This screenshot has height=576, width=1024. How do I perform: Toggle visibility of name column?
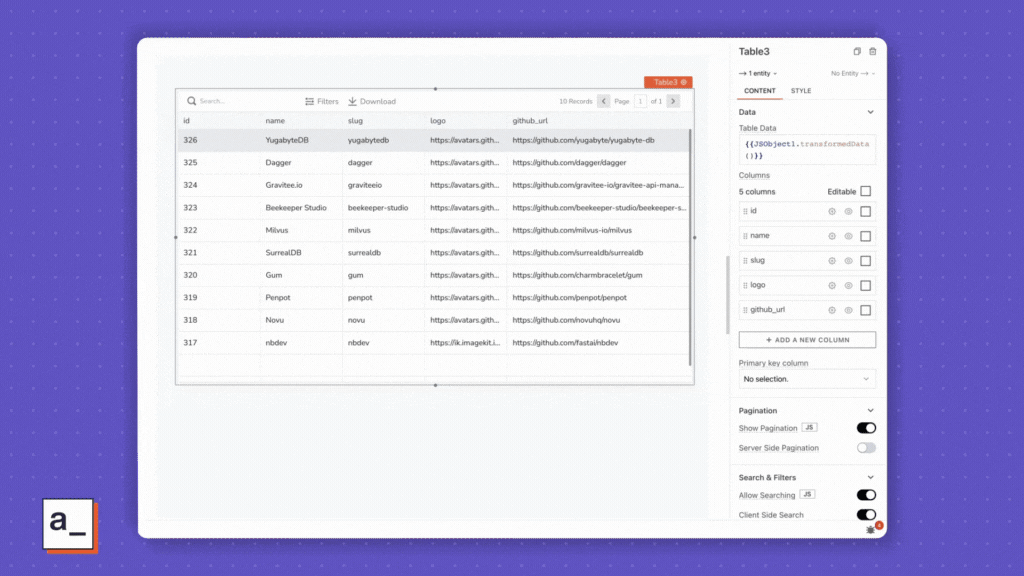point(848,236)
